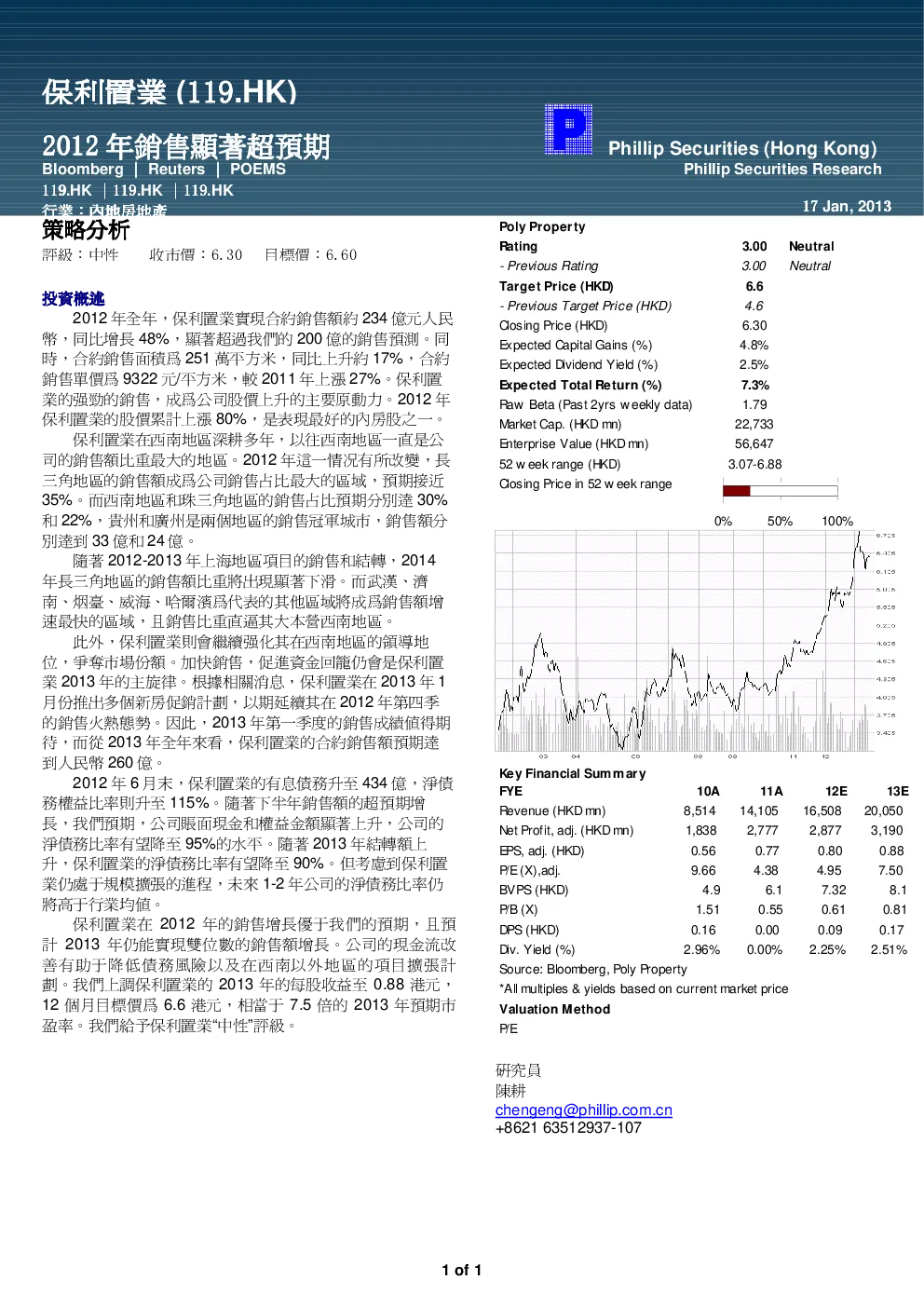924x1307 pixels.
Task: Click the Phillip Securities blue P logo
Action: pyautogui.click(x=568, y=129)
